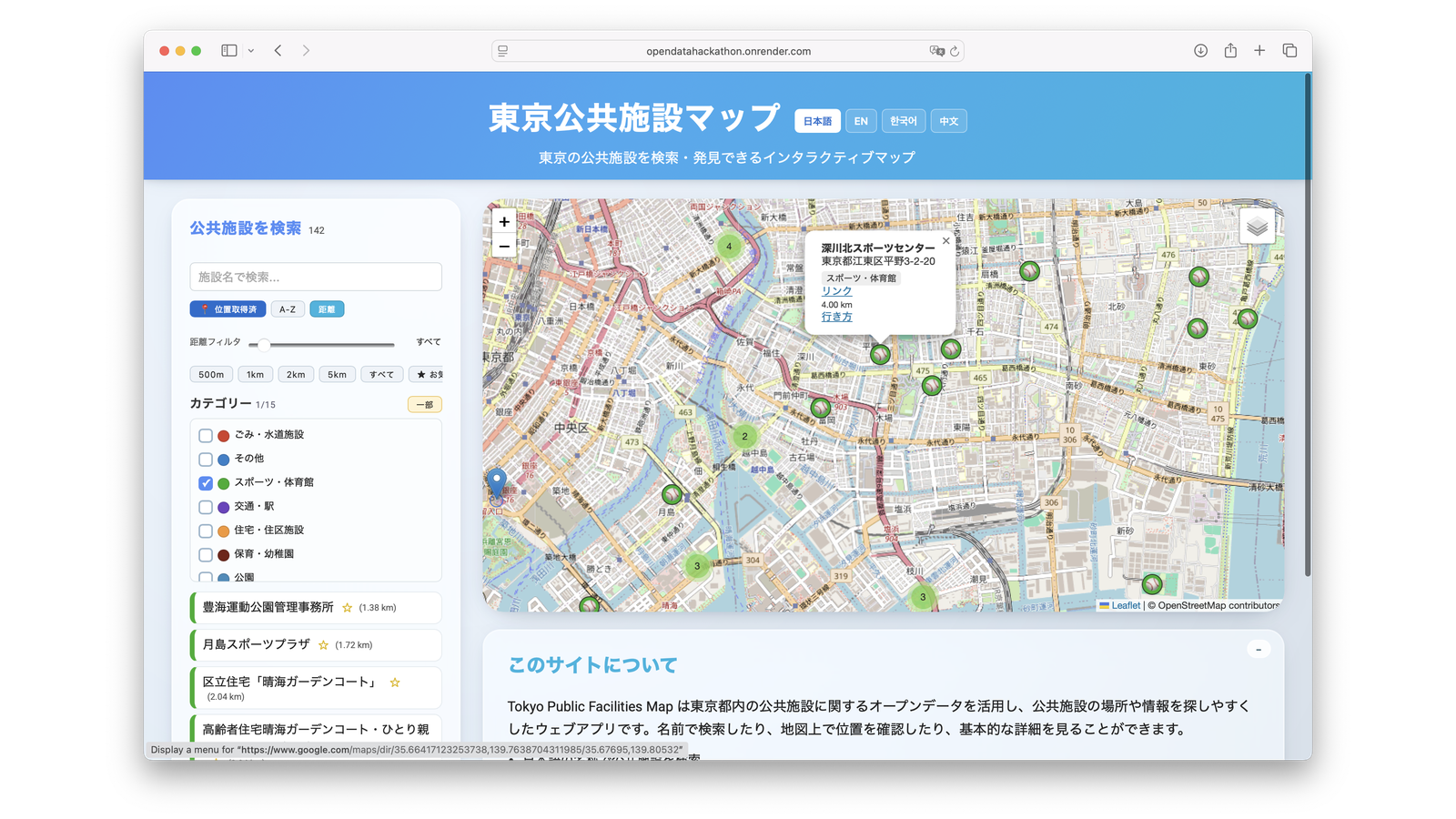The height and width of the screenshot is (819, 1456).
Task: Click the Safari address bar
Action: pos(728,51)
